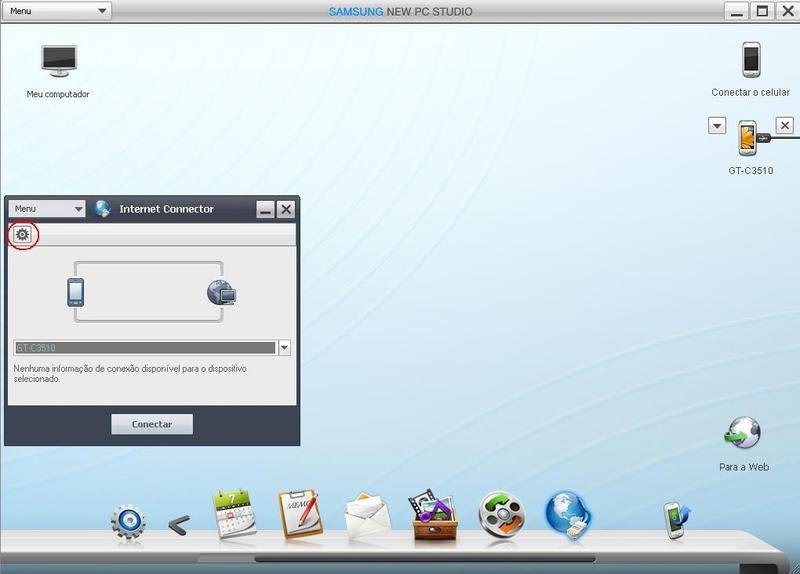
Task: Expand the GT-C3510 device selector arrow
Action: (x=284, y=347)
